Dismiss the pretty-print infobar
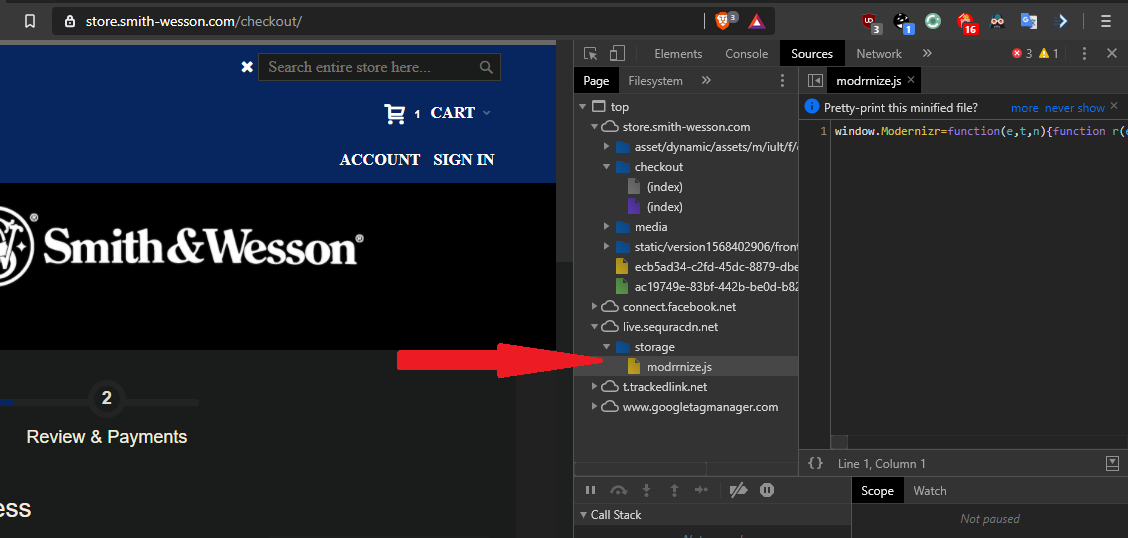The height and width of the screenshot is (538, 1128). click(x=1114, y=106)
